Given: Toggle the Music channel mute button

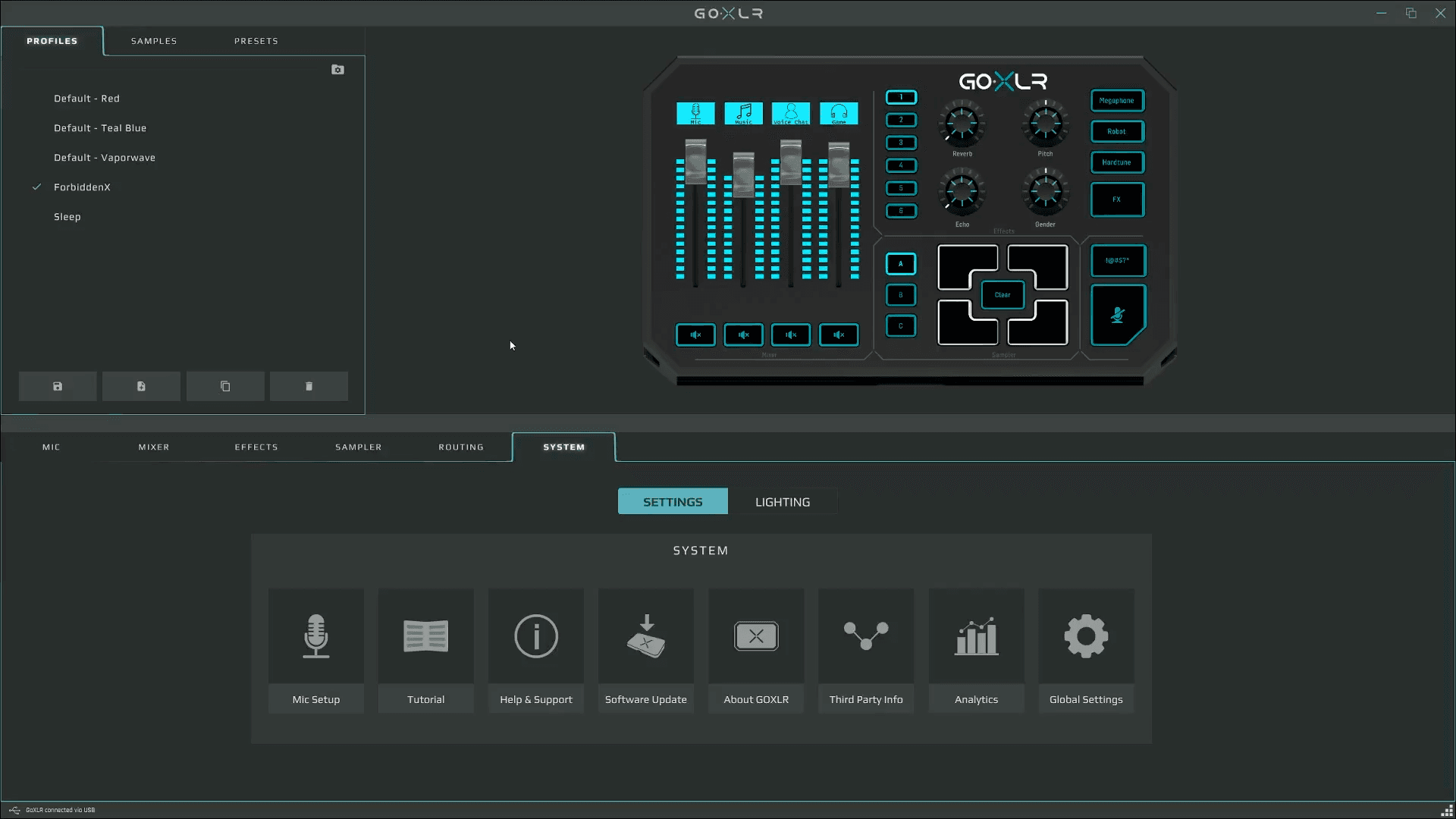Looking at the screenshot, I should point(743,334).
